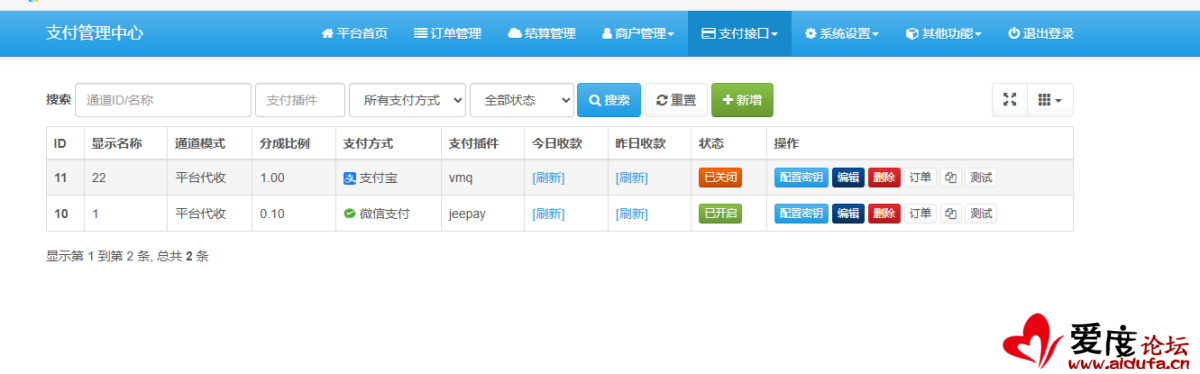Click the copy icon in row 11
1200x374 pixels.
click(x=951, y=178)
